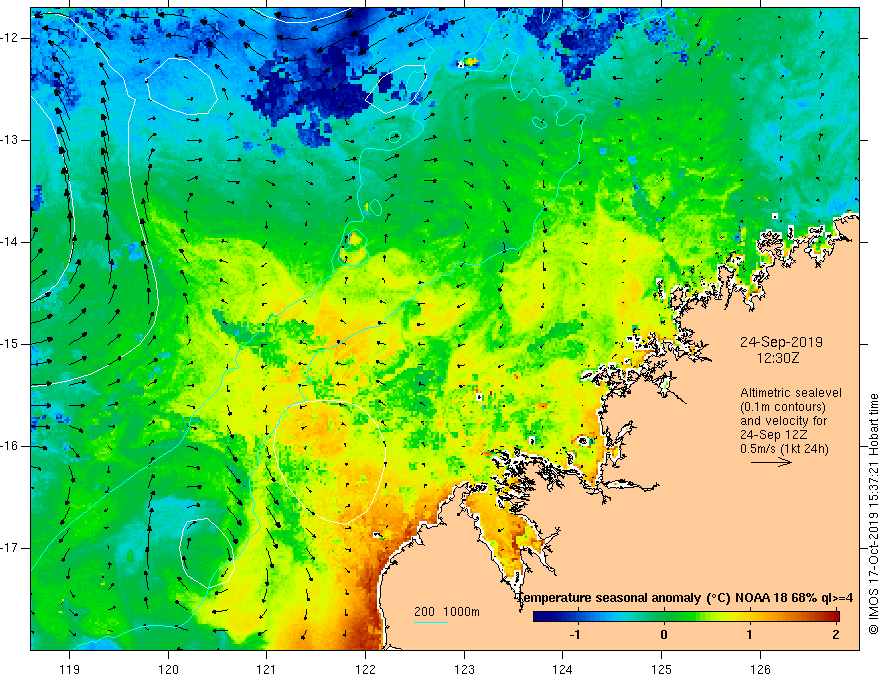
Task: Click the '200 1000m' isobath label
Action: point(447,612)
